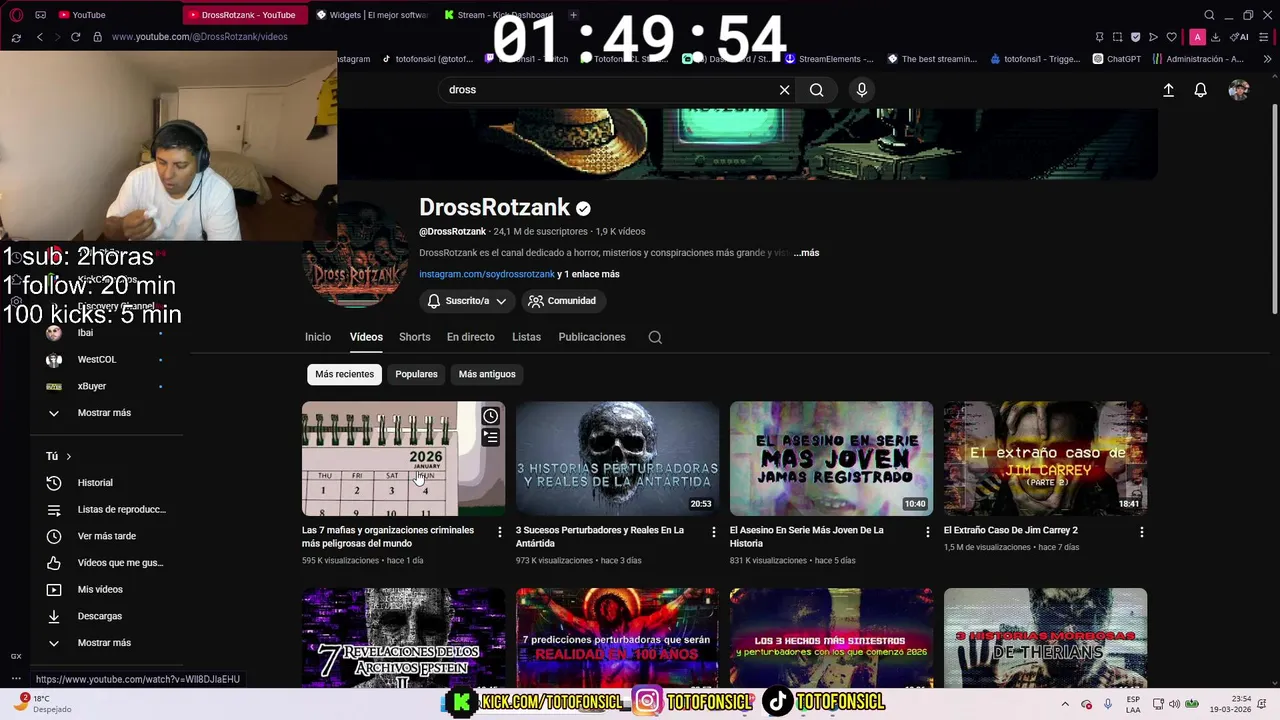Open the Tú section chevron
The image size is (1280, 720).
(68, 456)
